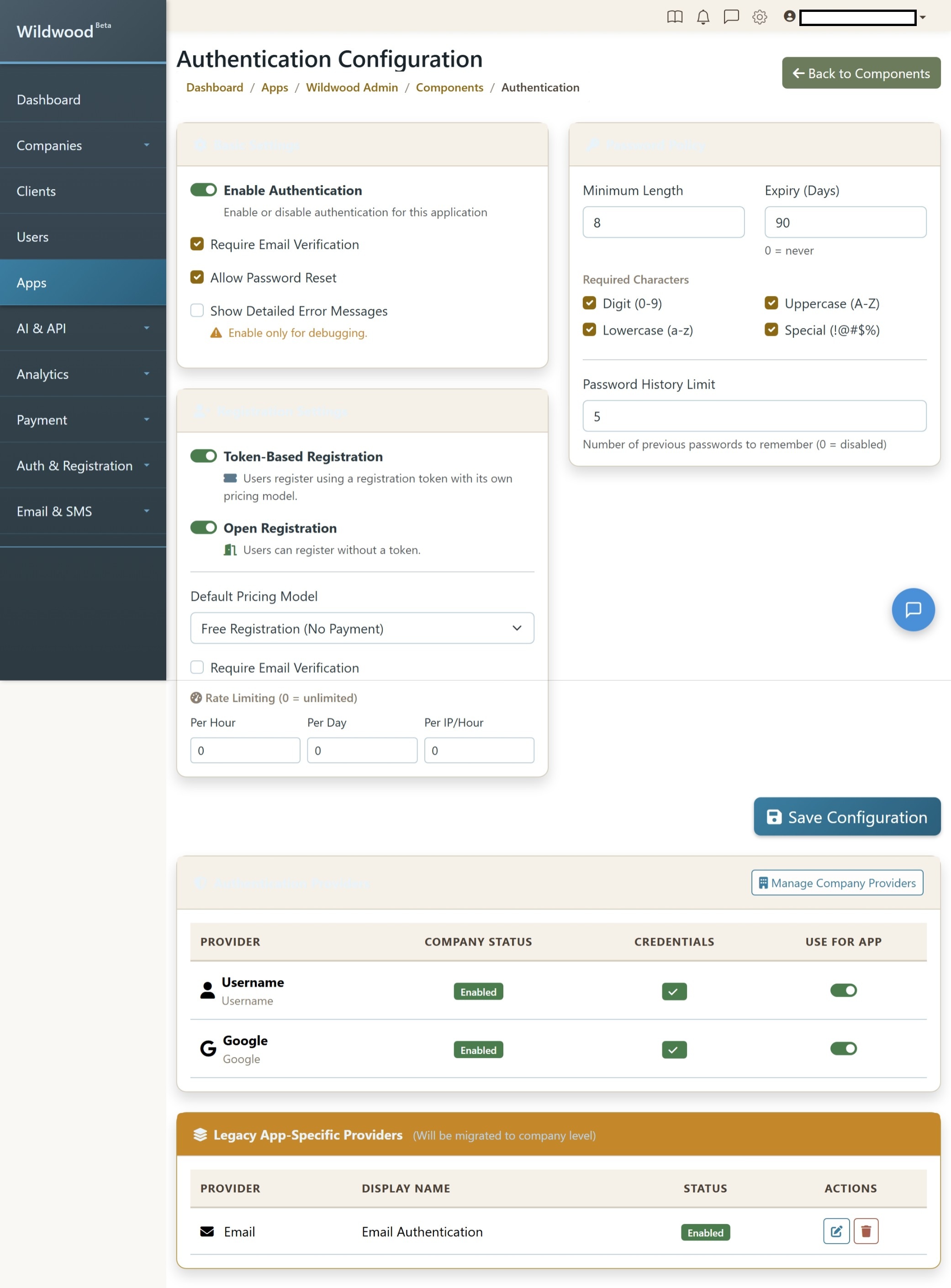Enable Show Detailed Error Messages
The height and width of the screenshot is (1288, 951).
click(x=197, y=310)
